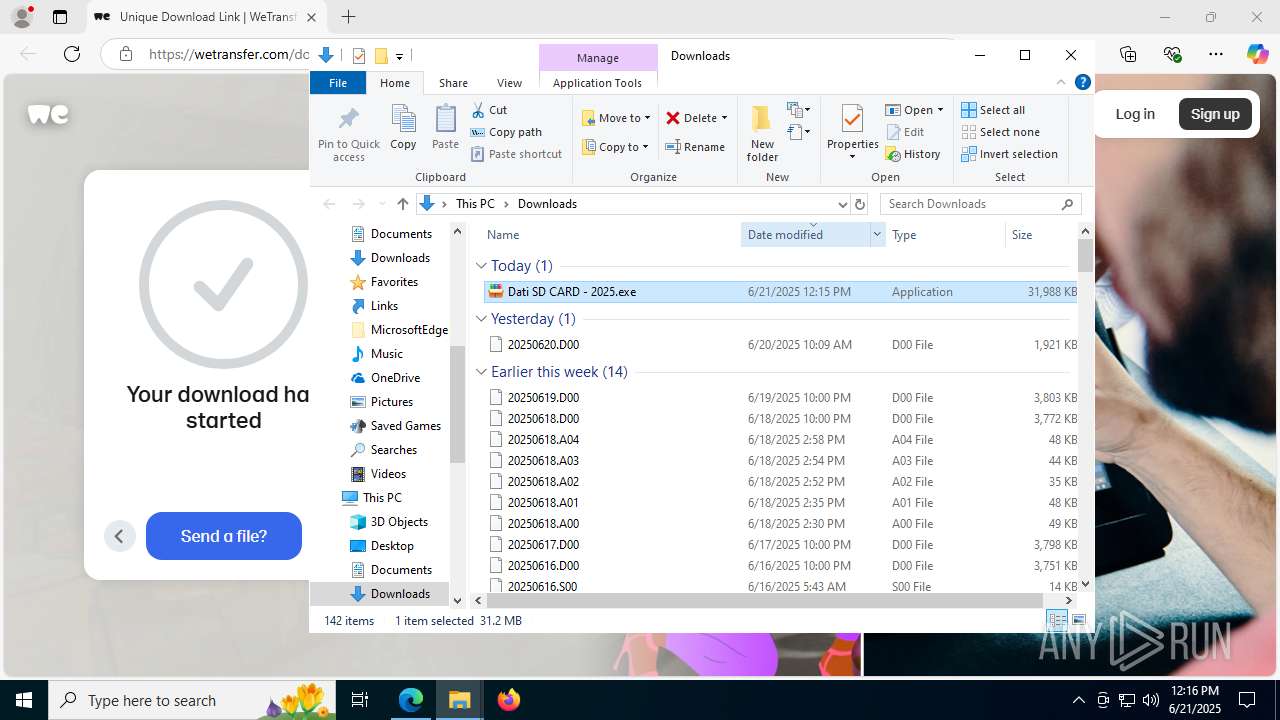Screen dimensions: 1280x720
Task: Switch to details view layout
Action: coord(1057,621)
